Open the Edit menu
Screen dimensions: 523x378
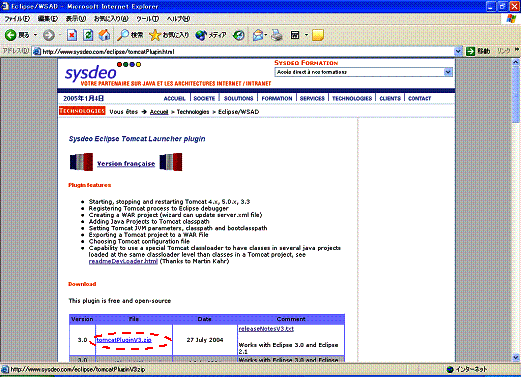(x=47, y=19)
